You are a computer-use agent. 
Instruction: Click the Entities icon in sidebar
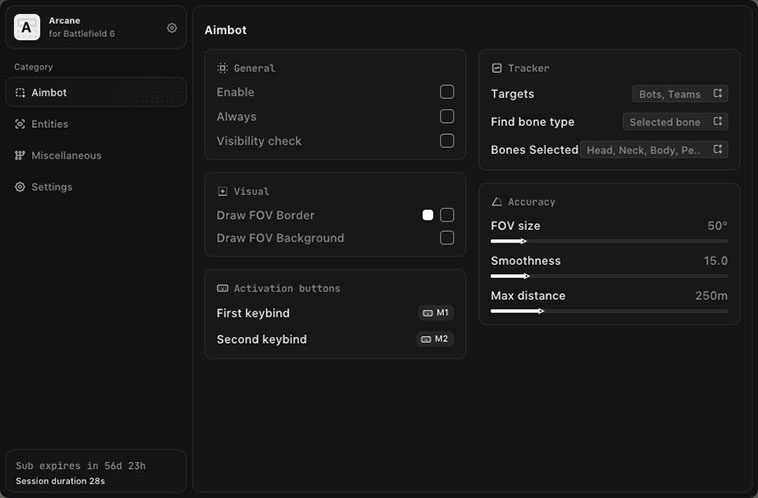click(x=20, y=124)
